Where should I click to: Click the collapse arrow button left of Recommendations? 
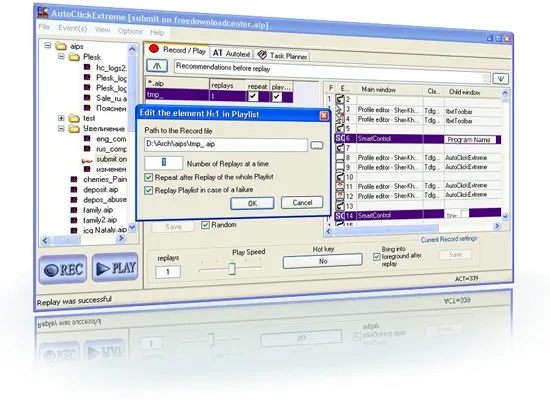pyautogui.click(x=157, y=66)
